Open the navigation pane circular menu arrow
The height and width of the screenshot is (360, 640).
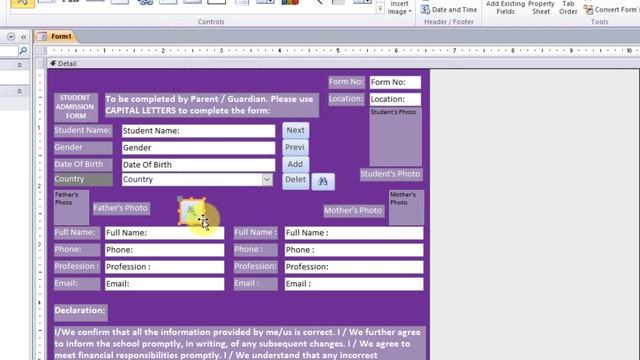11,37
